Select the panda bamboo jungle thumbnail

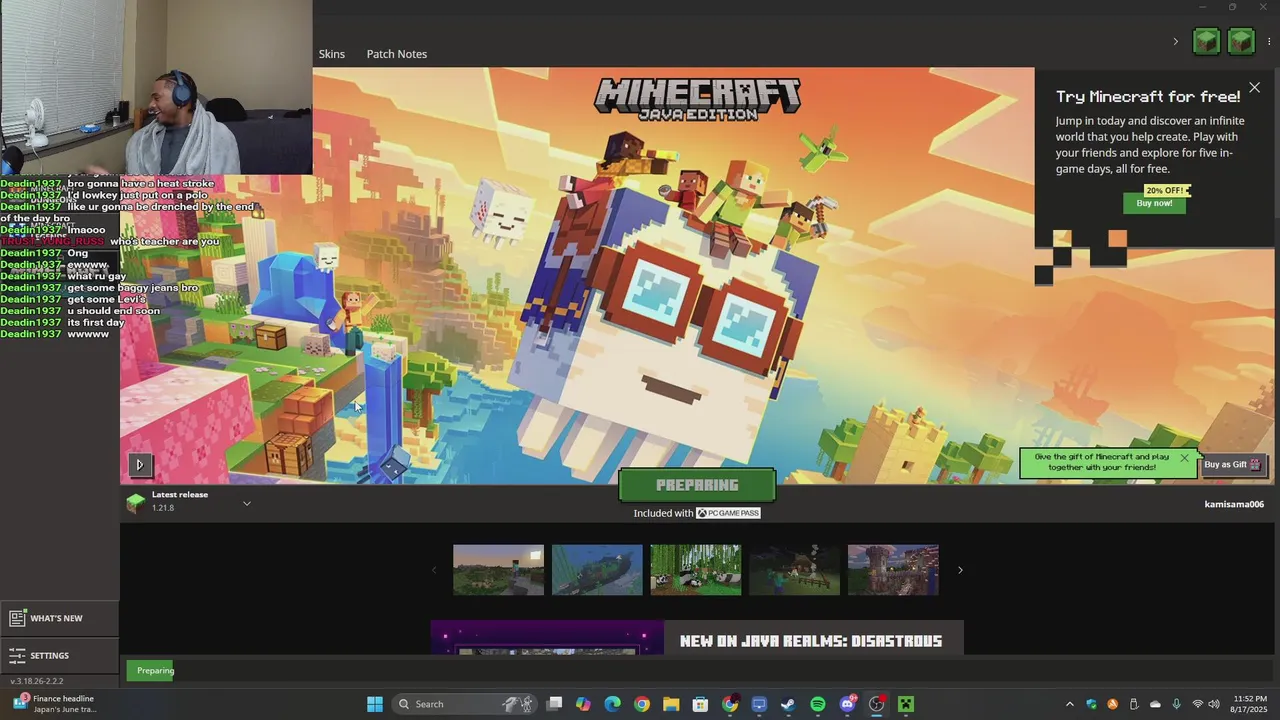point(696,570)
